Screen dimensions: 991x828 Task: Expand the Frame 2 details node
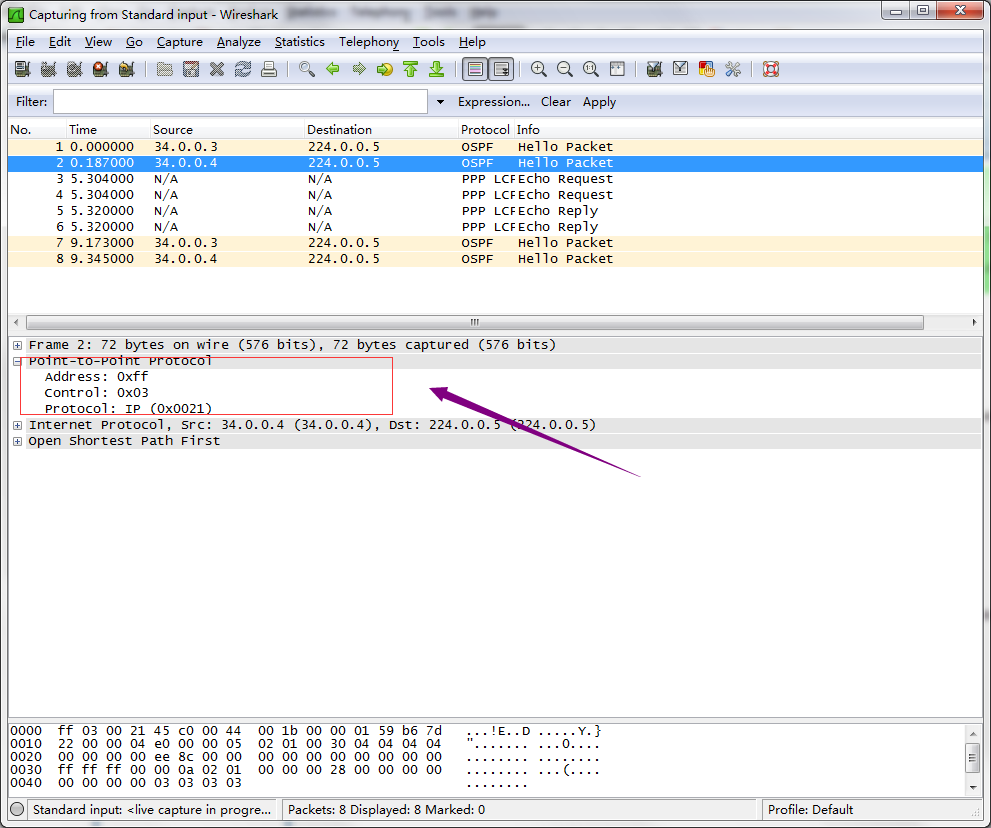click(x=18, y=345)
